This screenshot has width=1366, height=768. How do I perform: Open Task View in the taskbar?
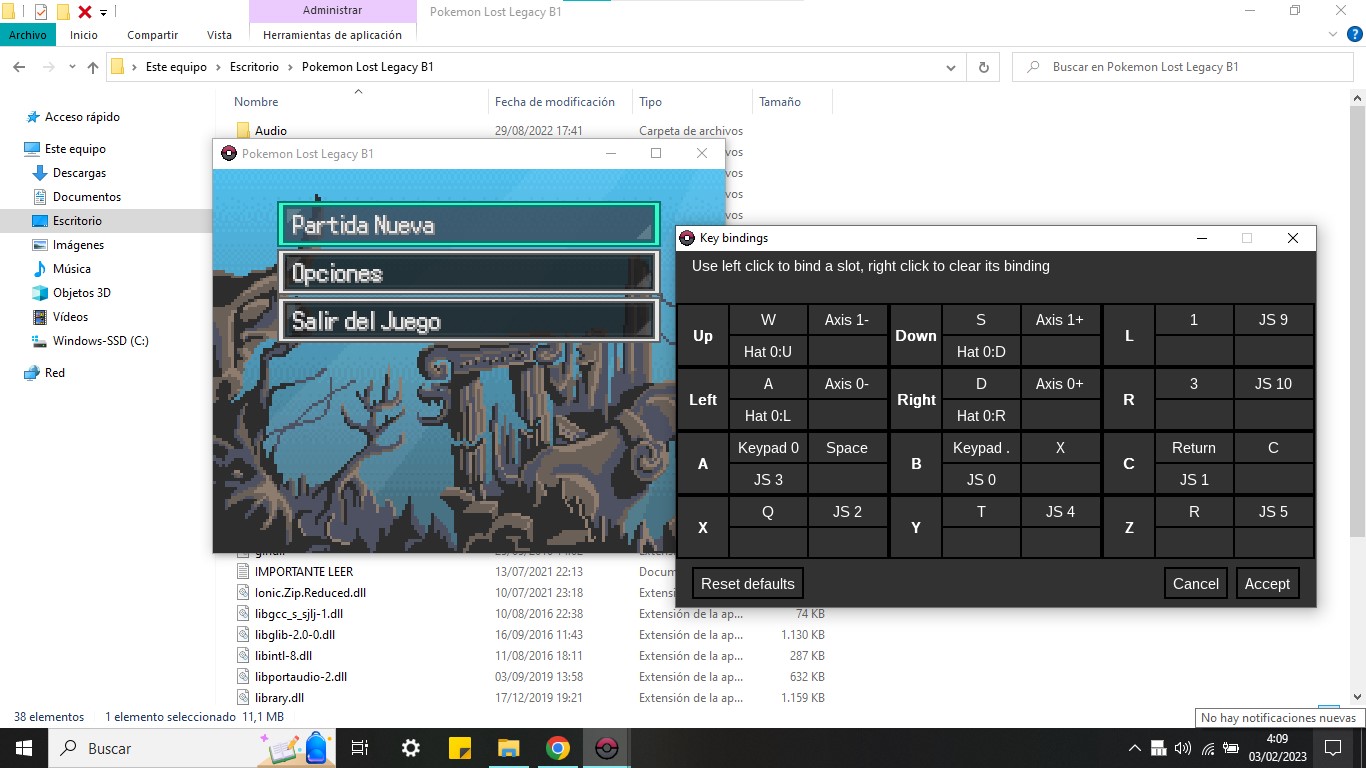pyautogui.click(x=360, y=748)
